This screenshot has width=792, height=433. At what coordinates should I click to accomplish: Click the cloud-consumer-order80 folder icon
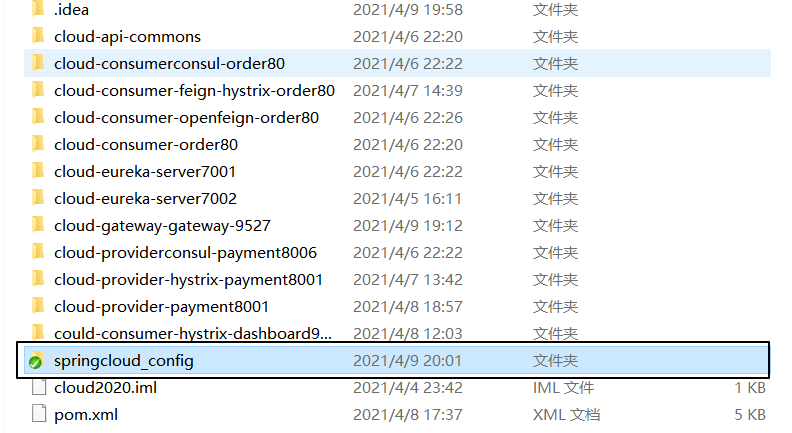click(38, 144)
